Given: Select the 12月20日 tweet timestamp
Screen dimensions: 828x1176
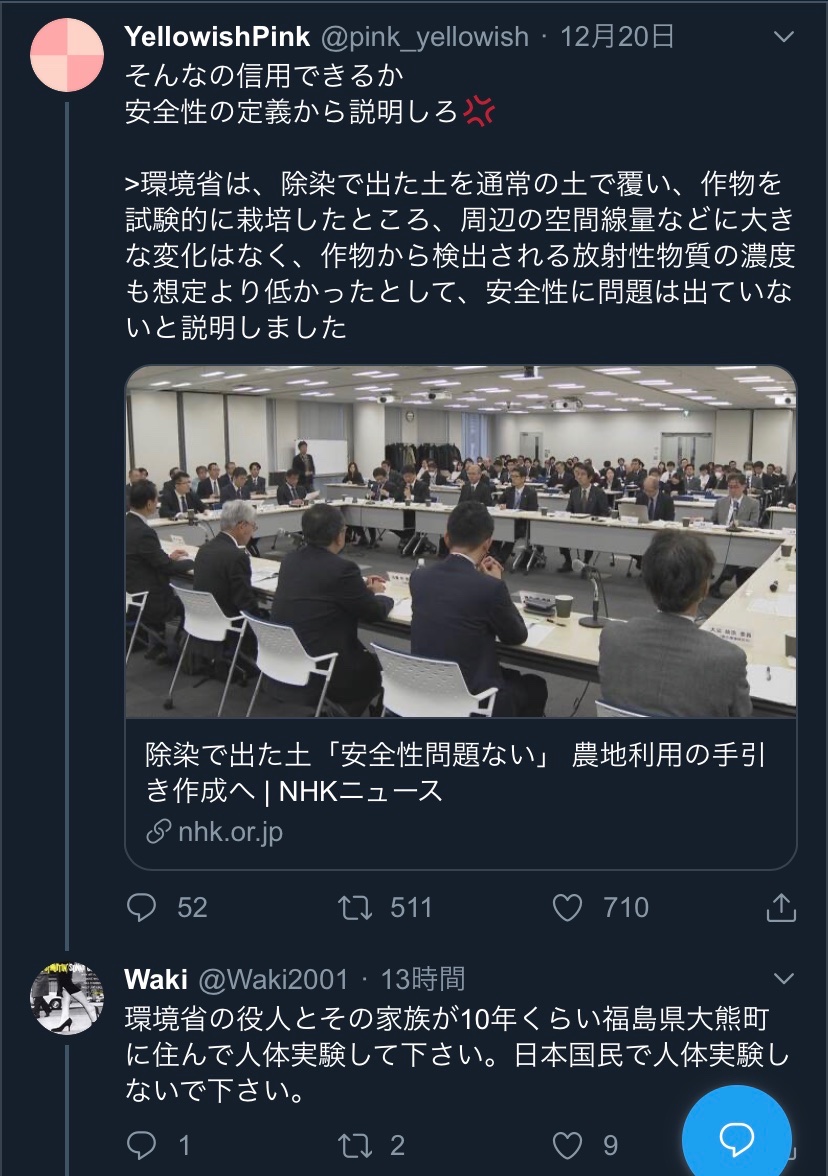Looking at the screenshot, I should [617, 36].
